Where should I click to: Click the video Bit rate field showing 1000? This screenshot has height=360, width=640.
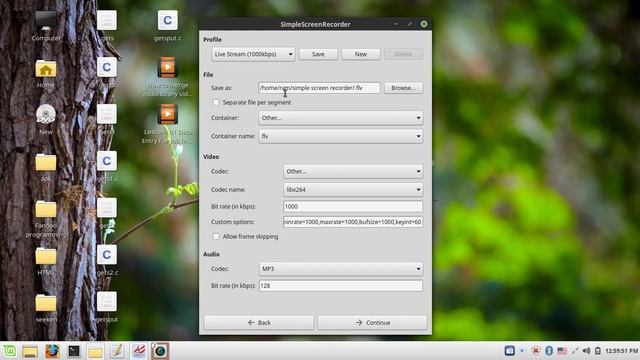point(353,206)
